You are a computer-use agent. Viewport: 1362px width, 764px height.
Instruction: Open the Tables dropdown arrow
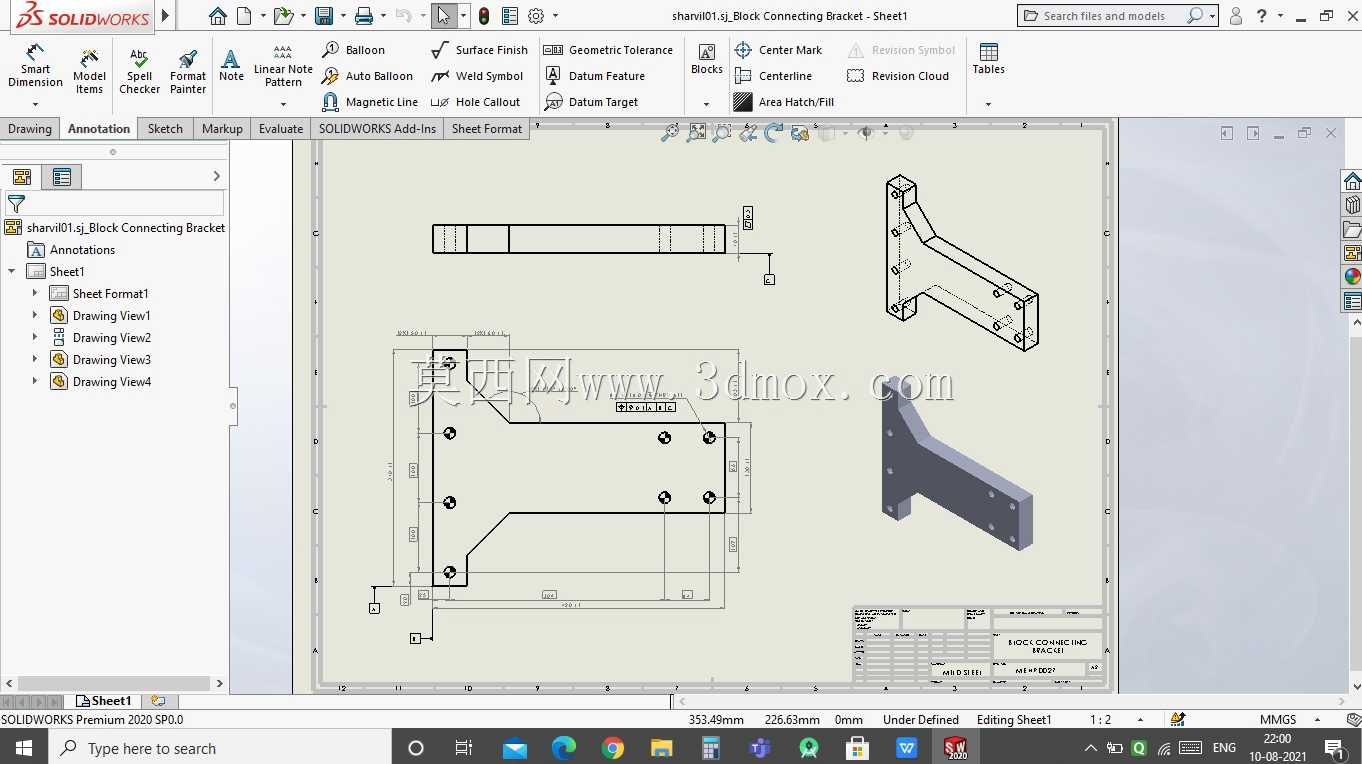coord(988,104)
